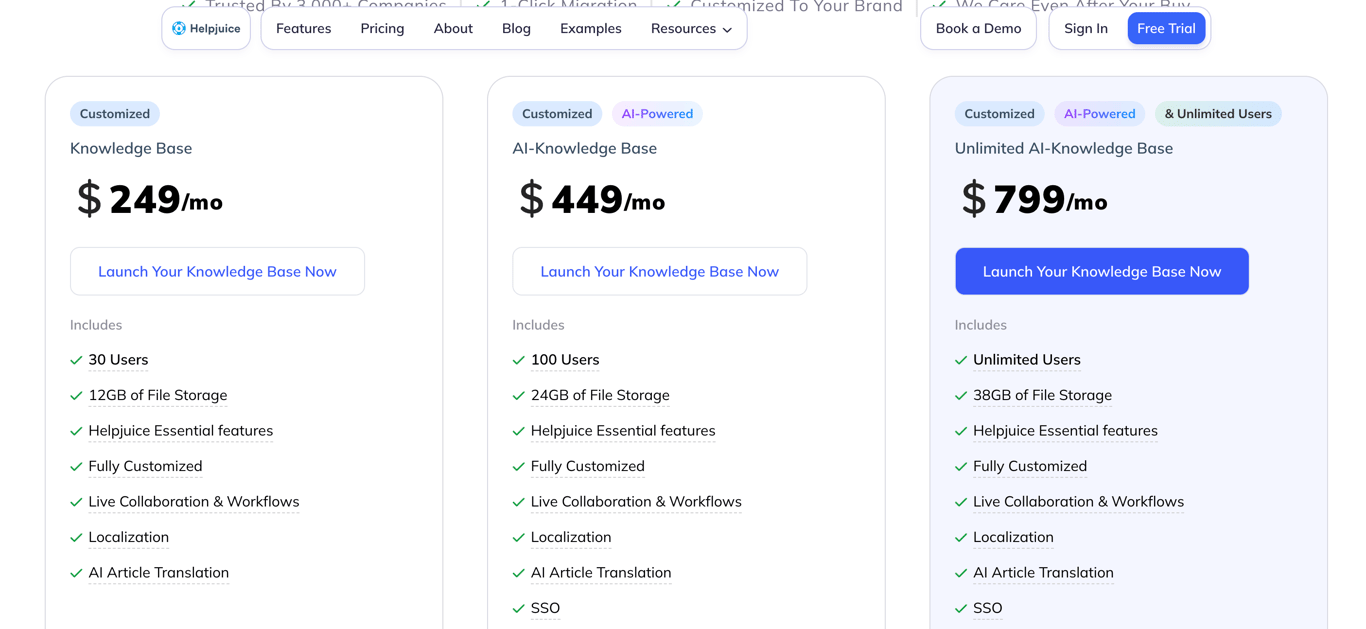Click 38GB of File Storage
The height and width of the screenshot is (629, 1366).
tap(1043, 395)
